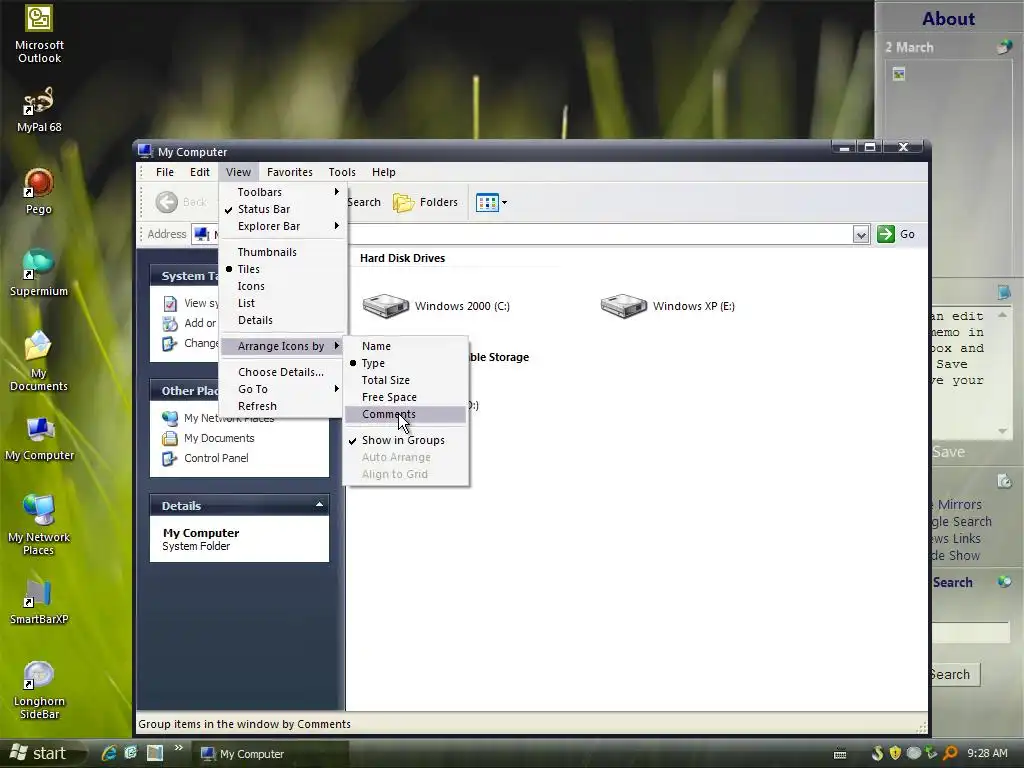The height and width of the screenshot is (768, 1024).
Task: Toggle Show in Groups option
Action: 406,440
